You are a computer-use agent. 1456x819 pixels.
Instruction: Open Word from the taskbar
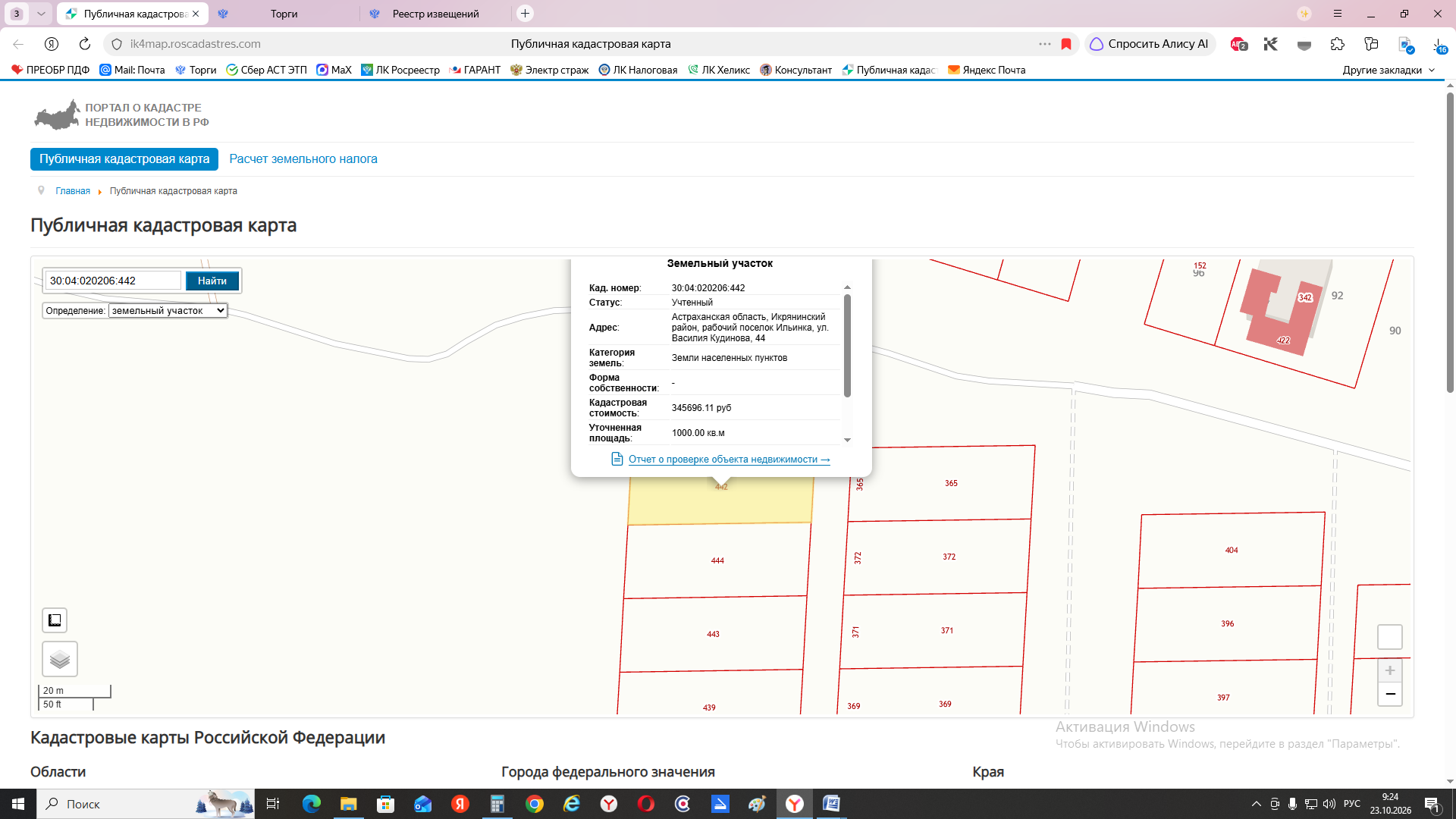pyautogui.click(x=831, y=804)
